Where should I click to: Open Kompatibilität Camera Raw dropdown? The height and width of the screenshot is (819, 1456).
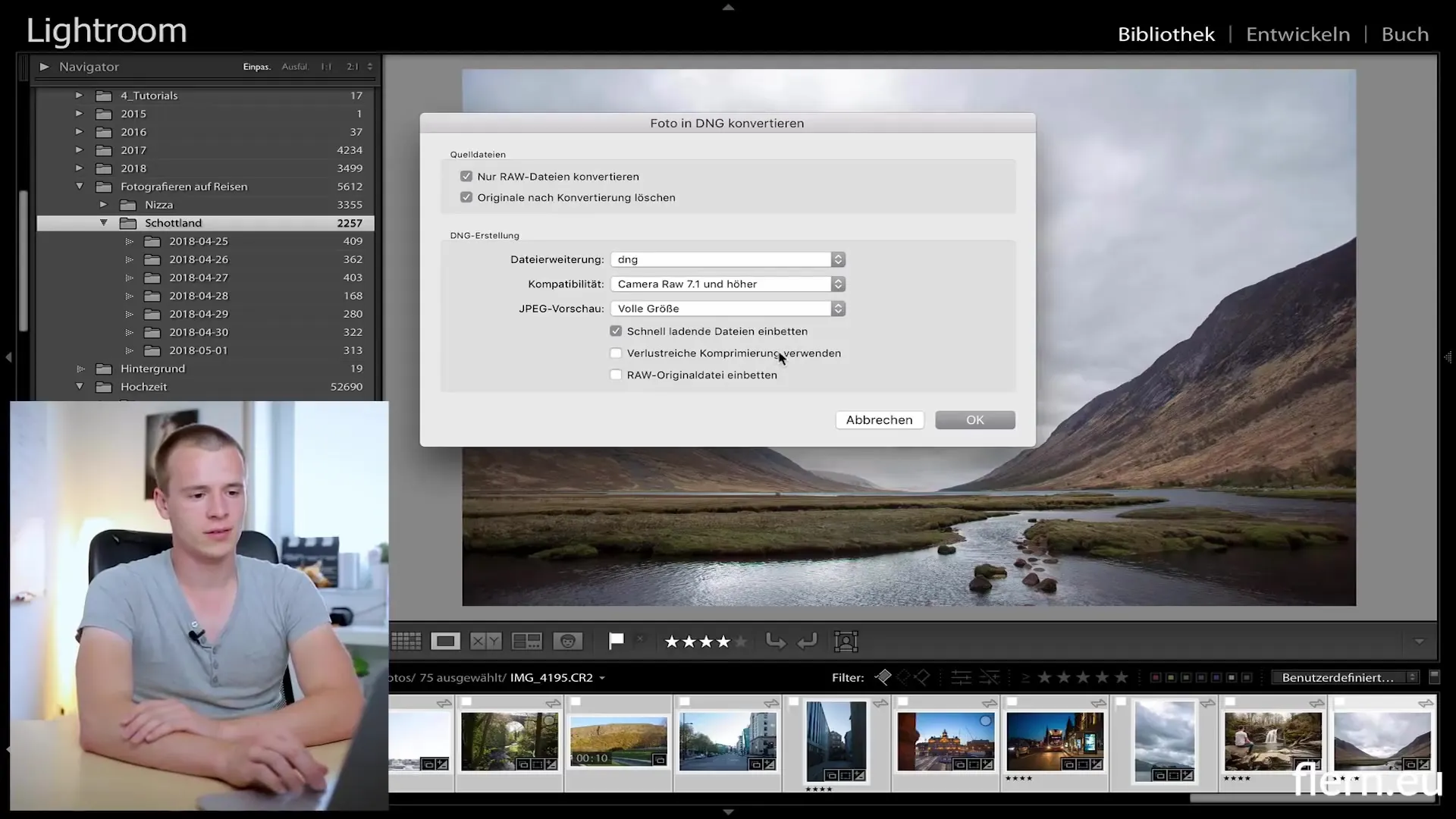pos(728,284)
